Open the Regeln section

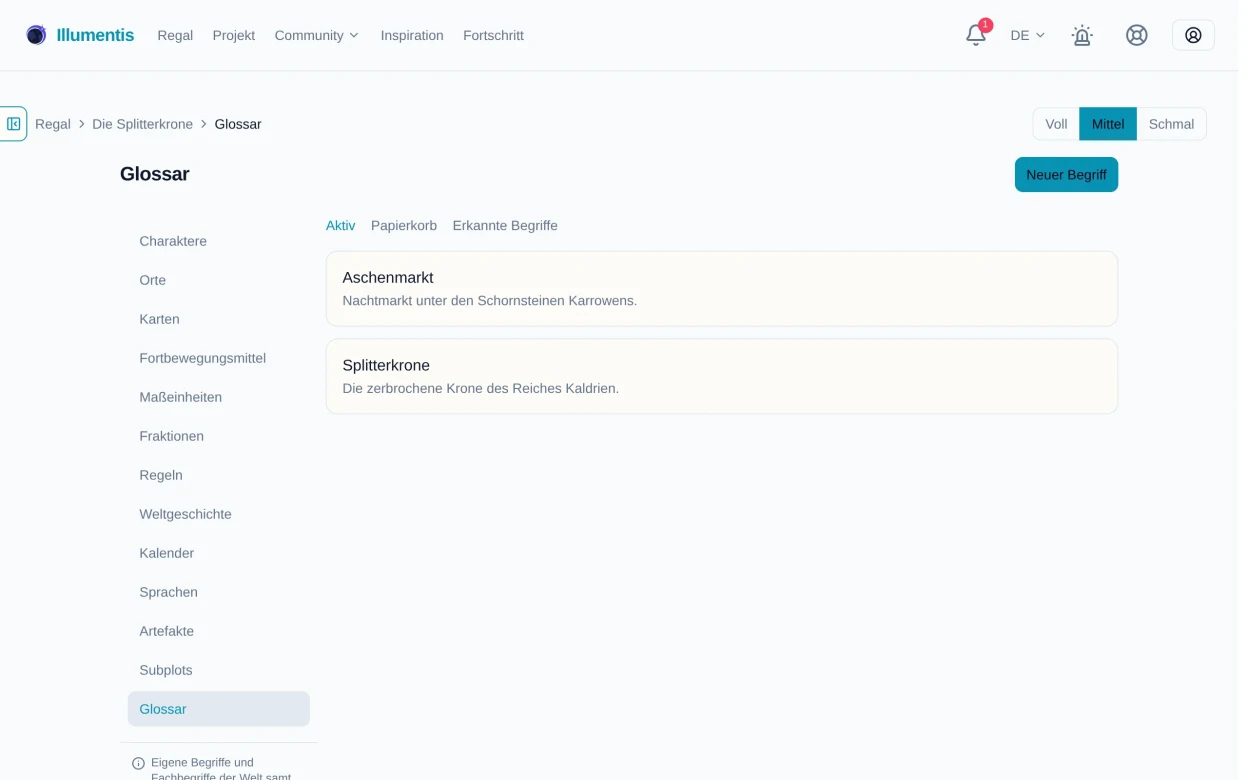pyautogui.click(x=219, y=475)
